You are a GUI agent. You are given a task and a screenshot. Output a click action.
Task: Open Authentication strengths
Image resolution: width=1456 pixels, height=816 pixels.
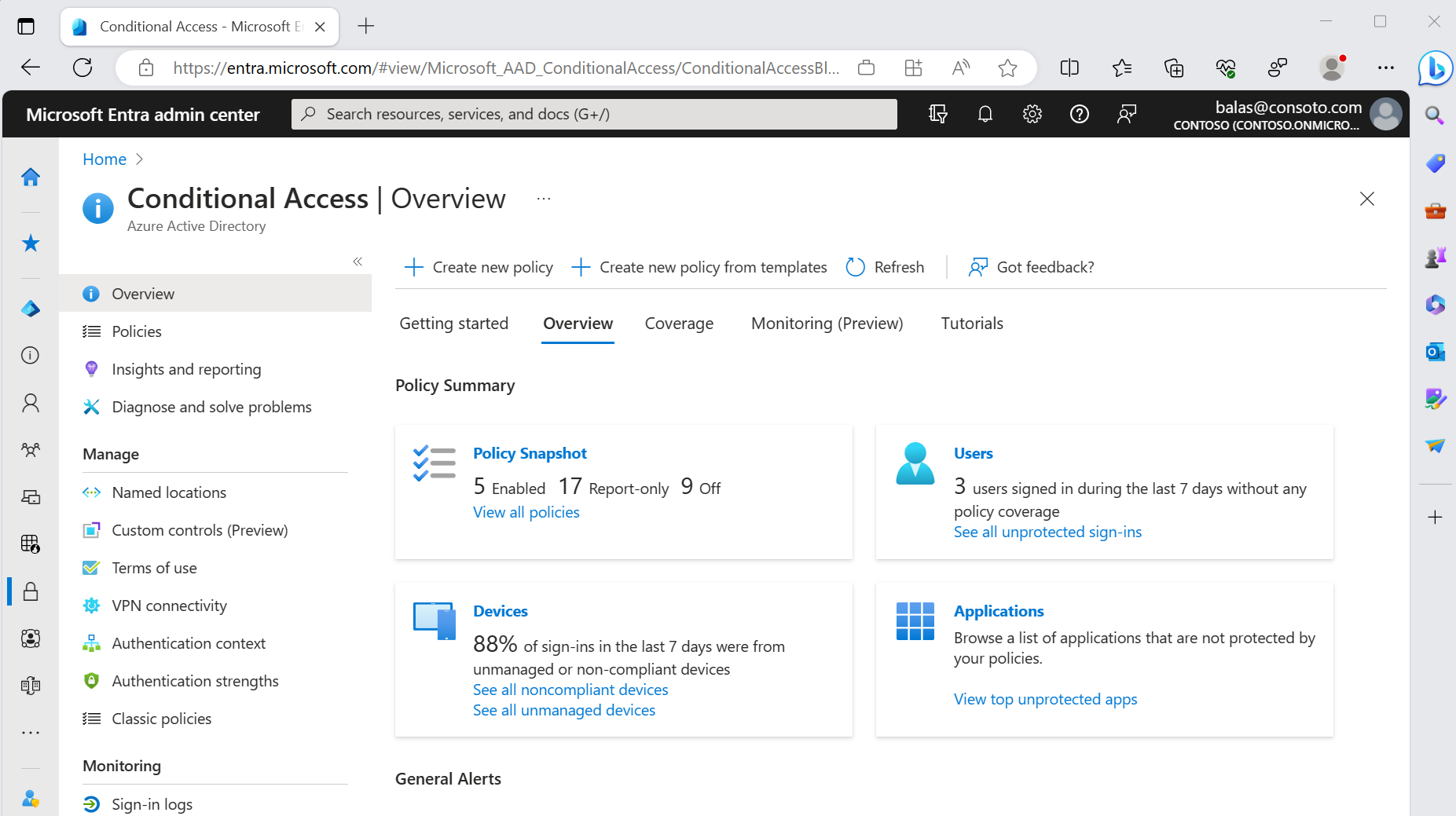click(x=215, y=681)
